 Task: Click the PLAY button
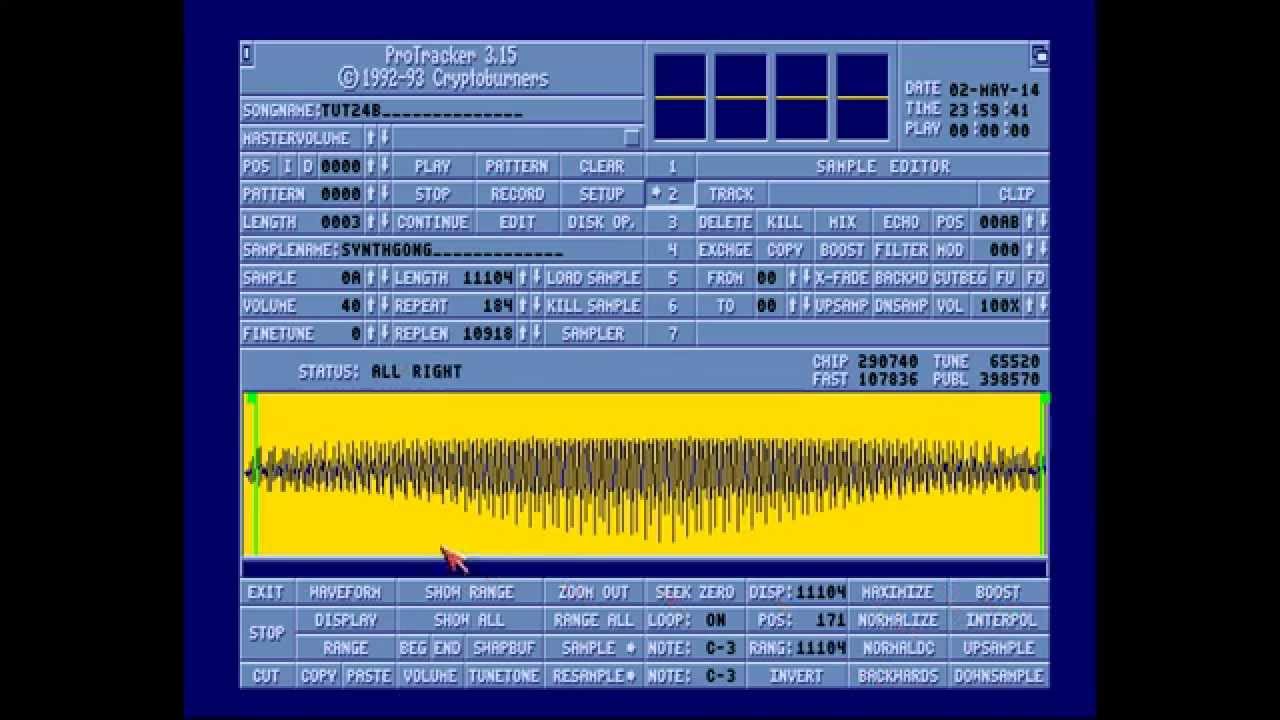click(x=432, y=166)
